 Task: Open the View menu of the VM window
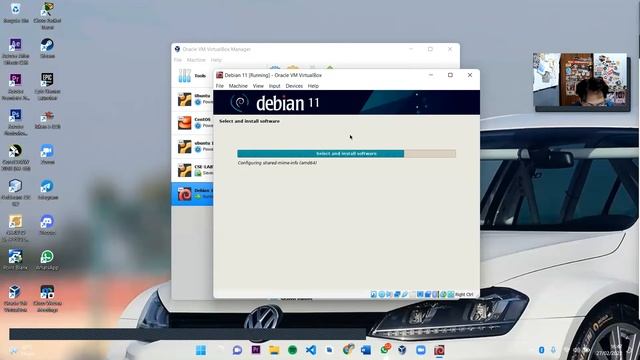258,86
